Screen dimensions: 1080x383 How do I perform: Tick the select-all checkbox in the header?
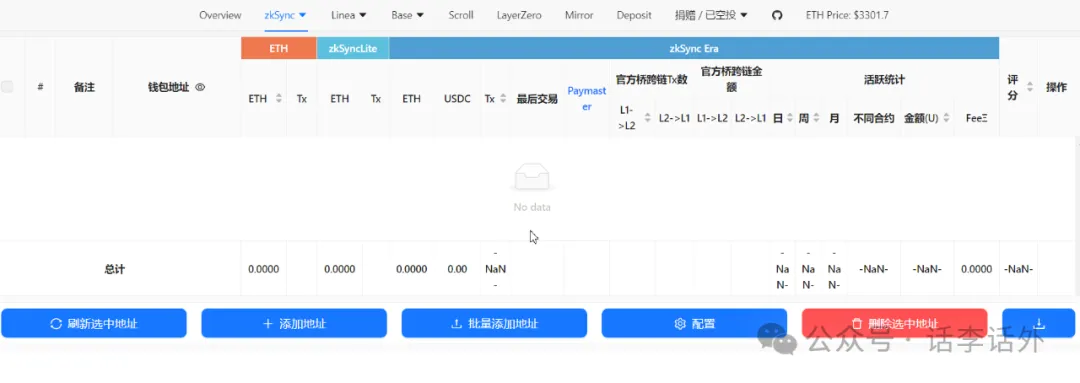7,87
